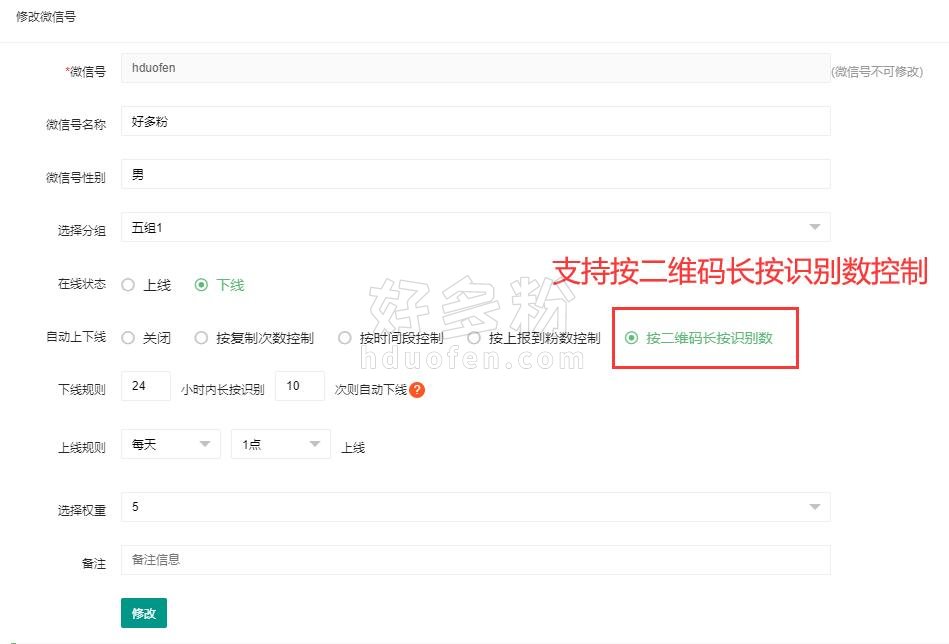Select 按复制次数控制 radio option
This screenshot has width=949, height=644.
pos(202,338)
